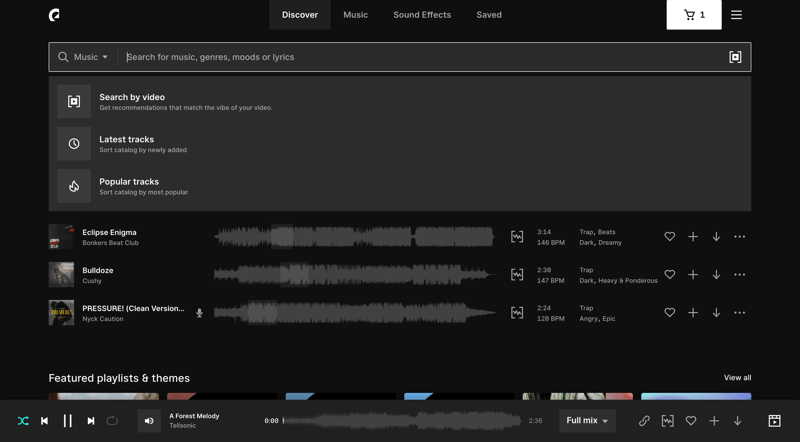Open the Nyck Caution artist link
The height and width of the screenshot is (442, 800).
(x=103, y=319)
